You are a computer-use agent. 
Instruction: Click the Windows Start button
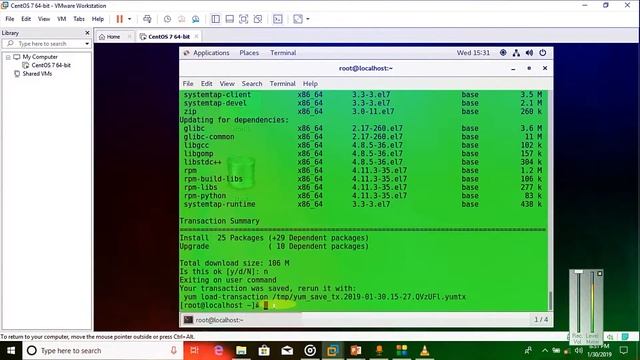[x=11, y=350]
